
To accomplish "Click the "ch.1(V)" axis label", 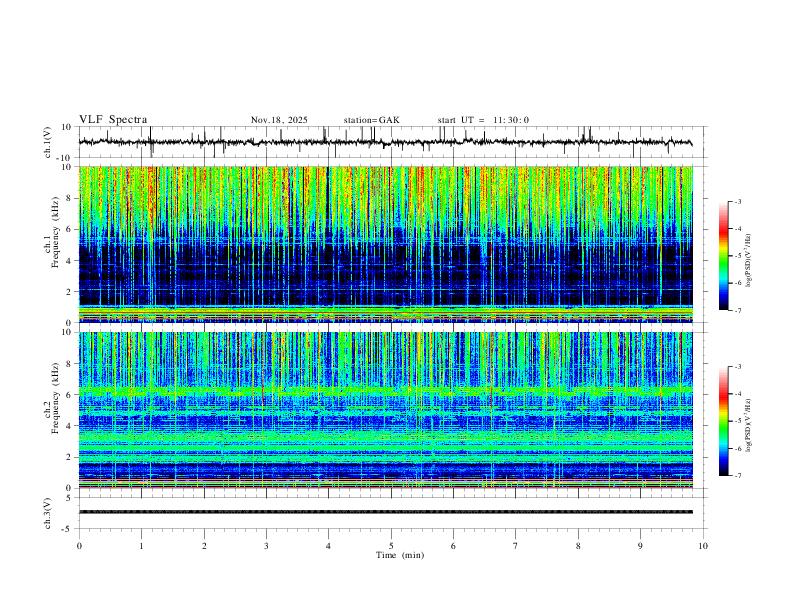I will (48, 142).
